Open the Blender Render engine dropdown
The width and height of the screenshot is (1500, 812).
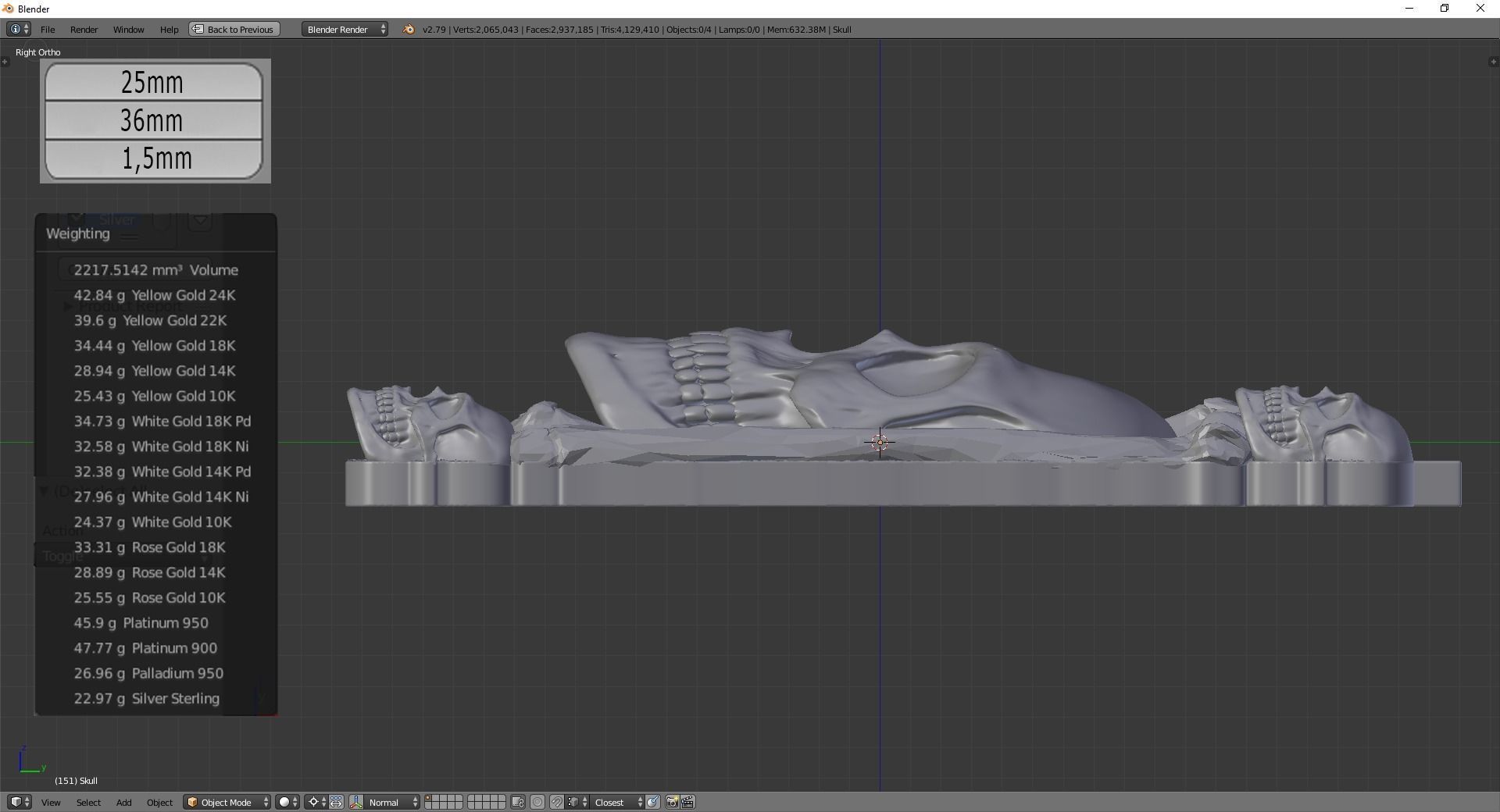tap(345, 30)
